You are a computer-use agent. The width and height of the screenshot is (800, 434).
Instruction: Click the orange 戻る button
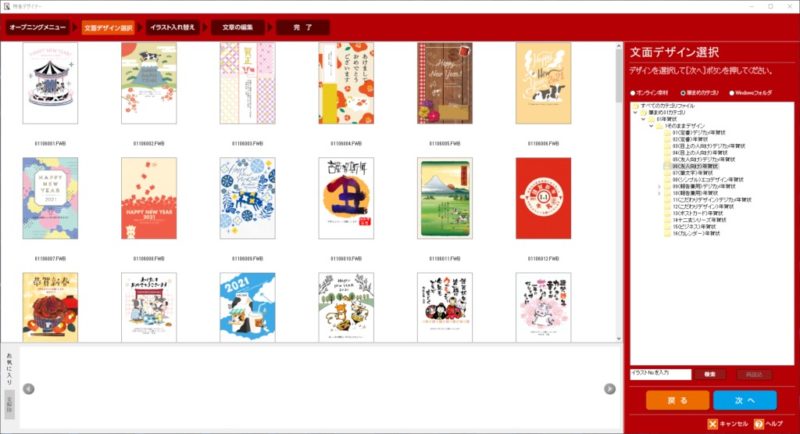pyautogui.click(x=678, y=400)
